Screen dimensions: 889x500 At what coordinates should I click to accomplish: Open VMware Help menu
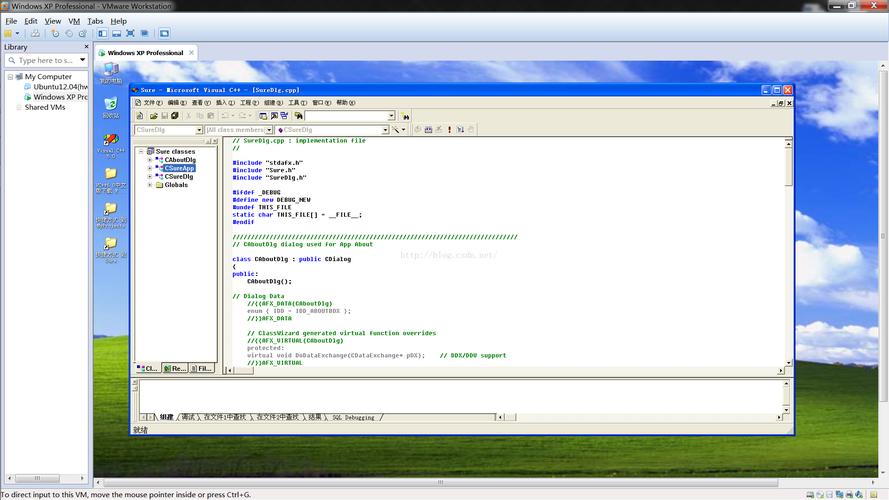click(x=118, y=21)
